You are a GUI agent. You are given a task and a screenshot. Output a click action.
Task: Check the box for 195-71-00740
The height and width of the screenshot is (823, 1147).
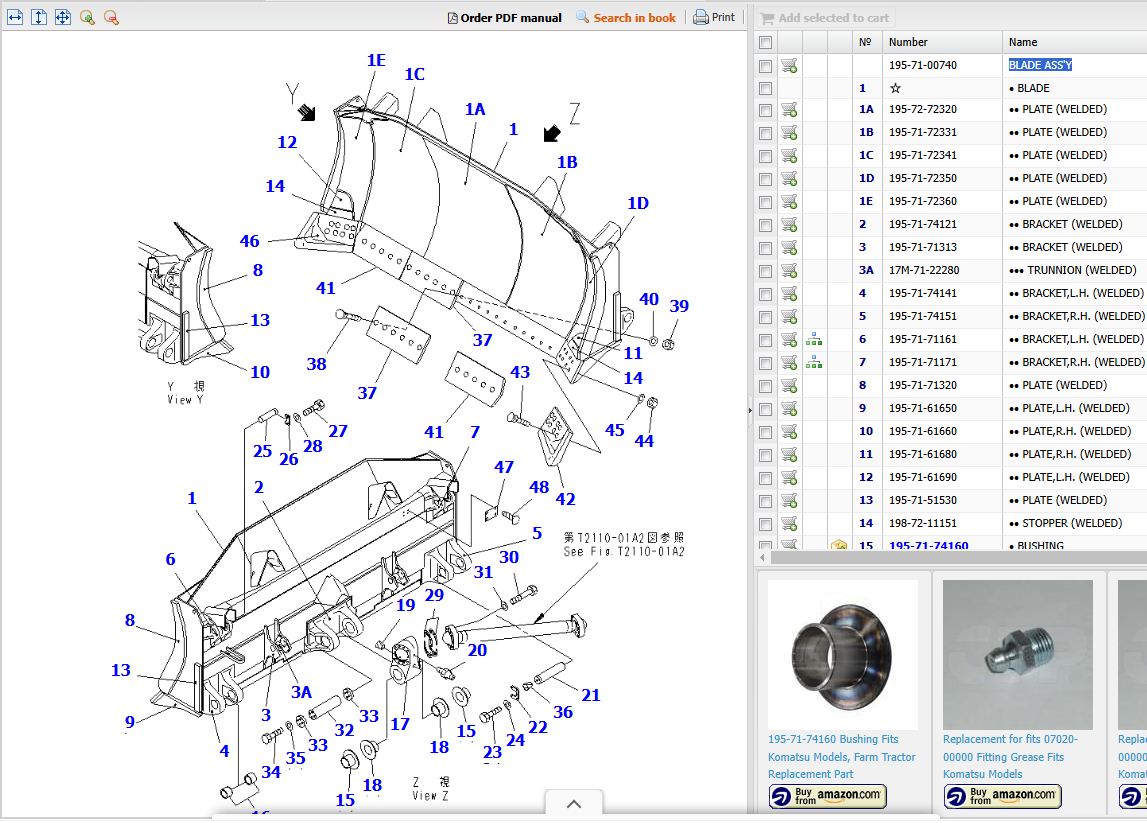[765, 66]
